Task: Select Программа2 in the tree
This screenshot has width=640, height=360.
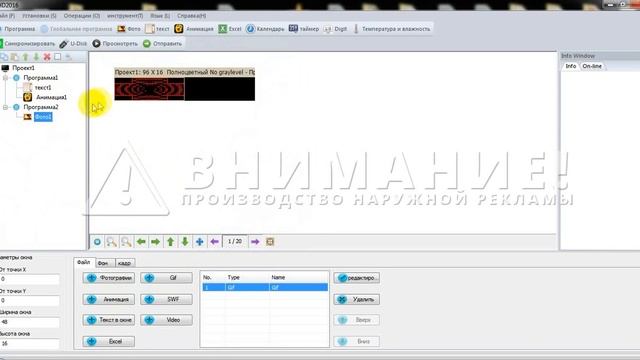Action: tap(41, 107)
